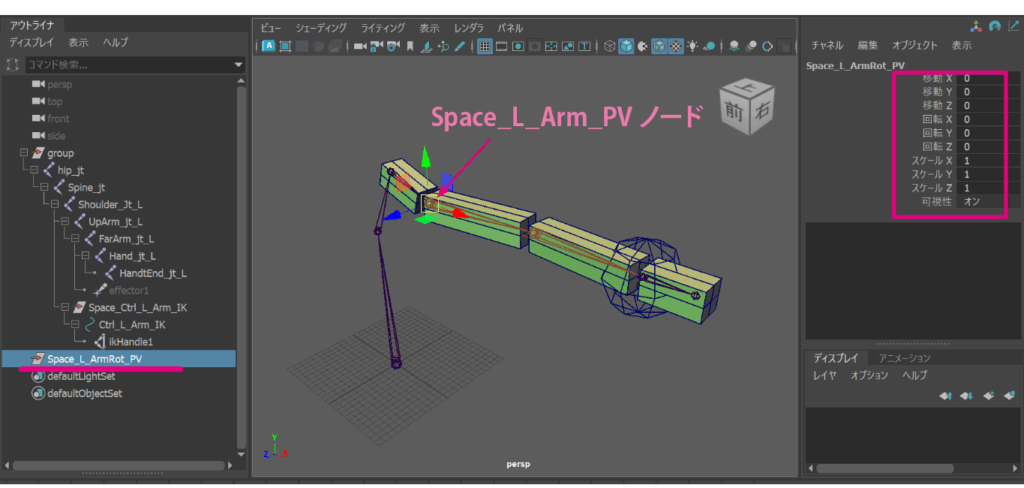Click the layer editor horizontal scrollbar

coord(885,467)
